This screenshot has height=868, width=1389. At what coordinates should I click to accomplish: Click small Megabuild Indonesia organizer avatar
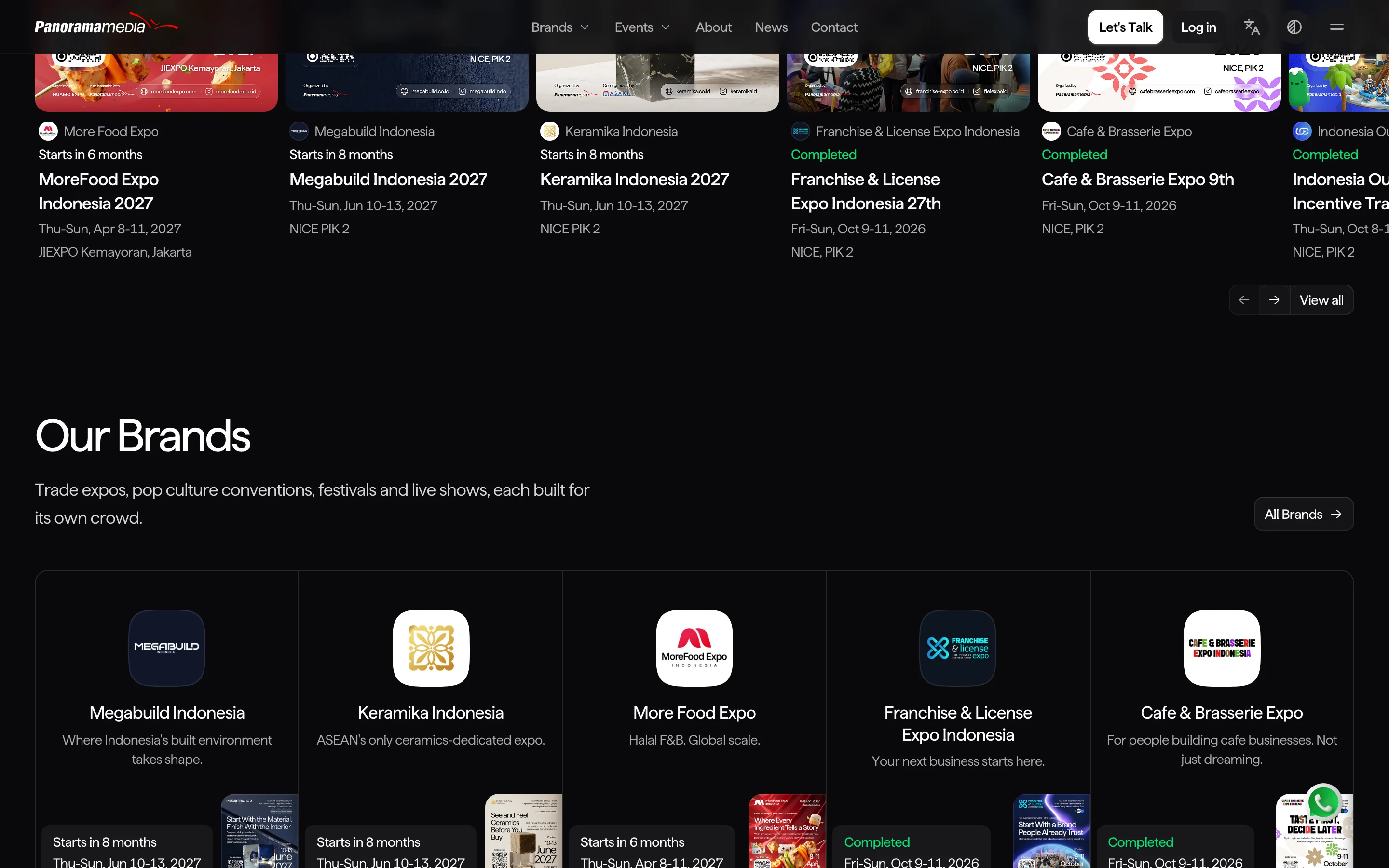pyautogui.click(x=299, y=132)
